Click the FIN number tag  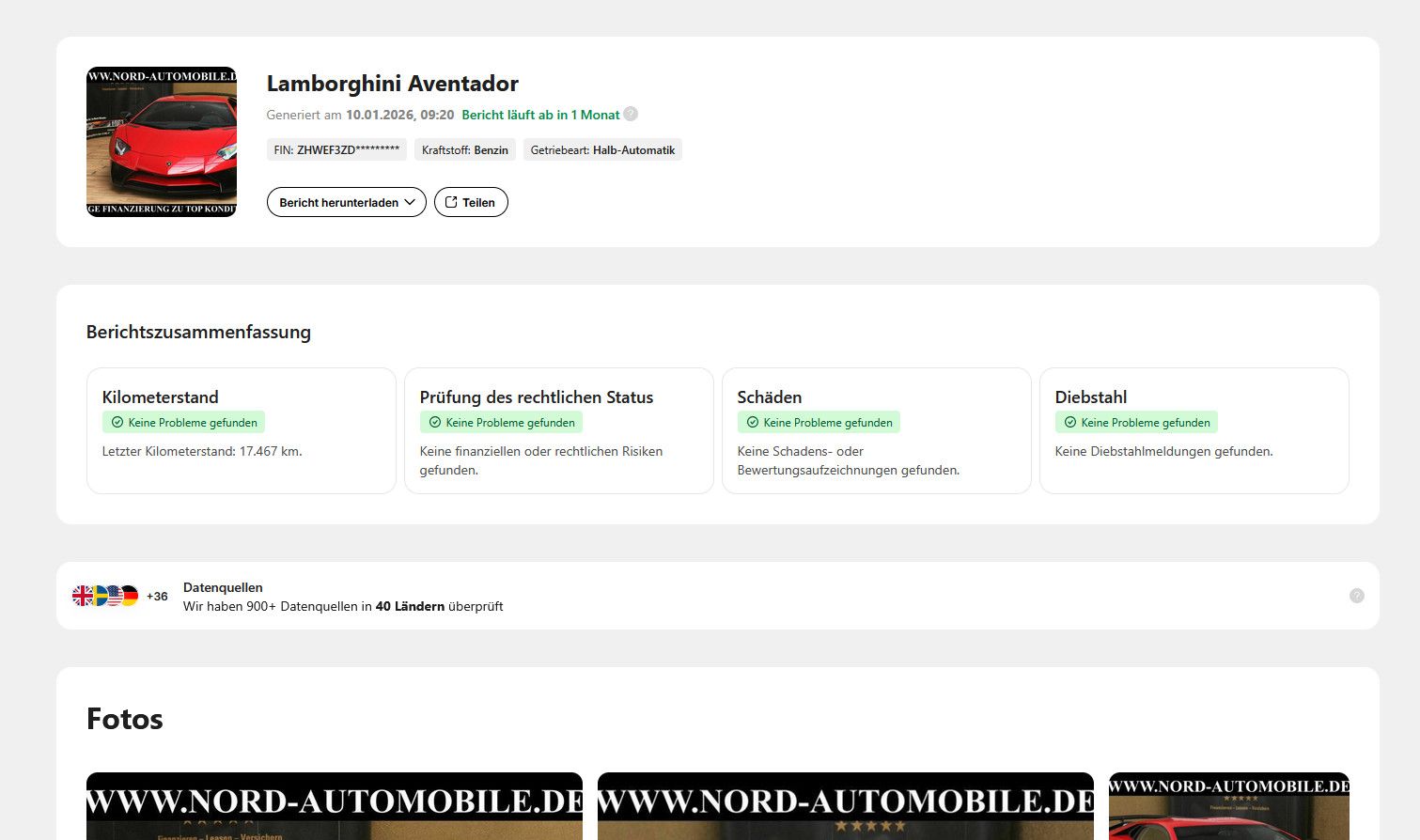[336, 149]
